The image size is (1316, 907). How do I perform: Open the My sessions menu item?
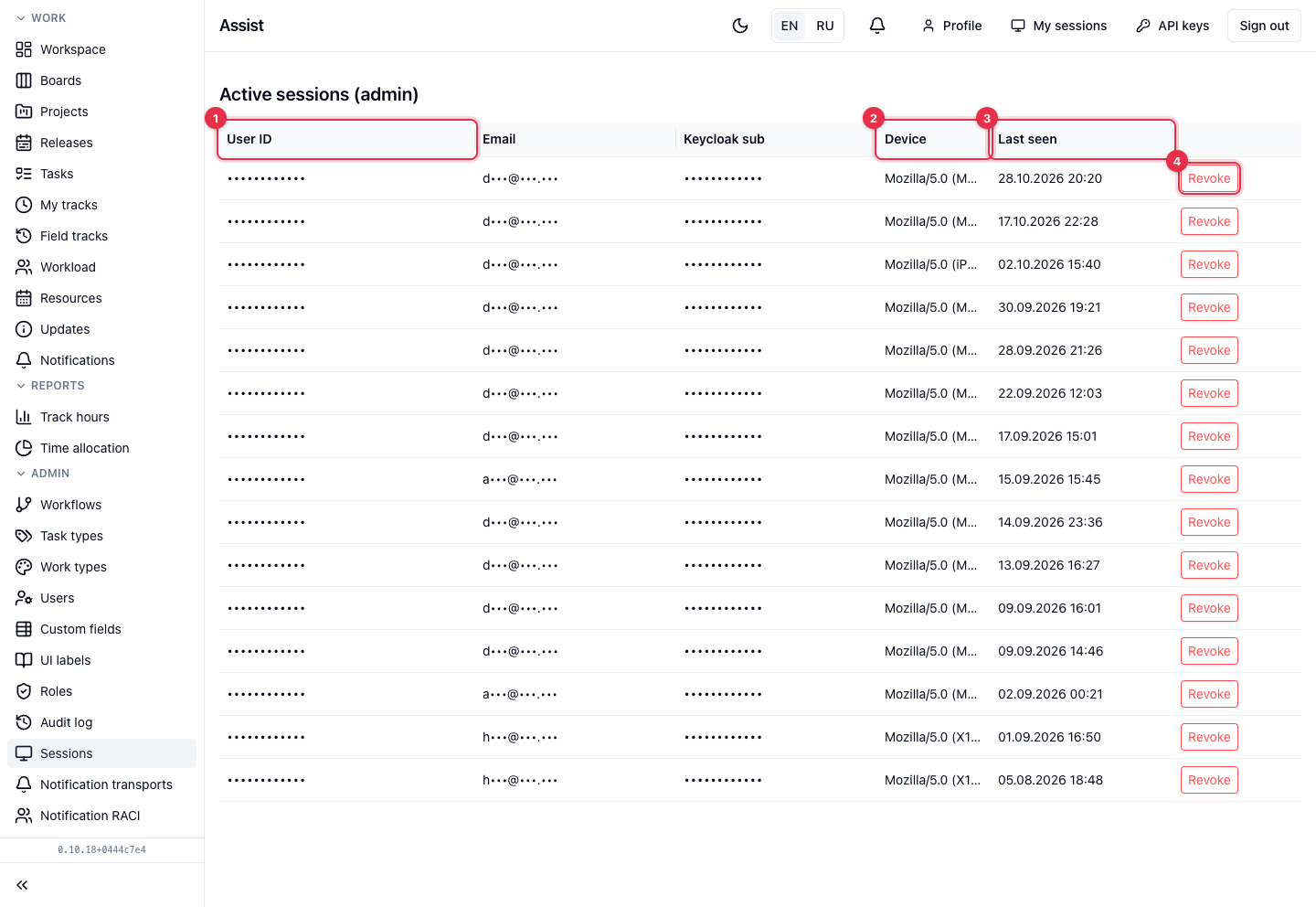(1058, 26)
